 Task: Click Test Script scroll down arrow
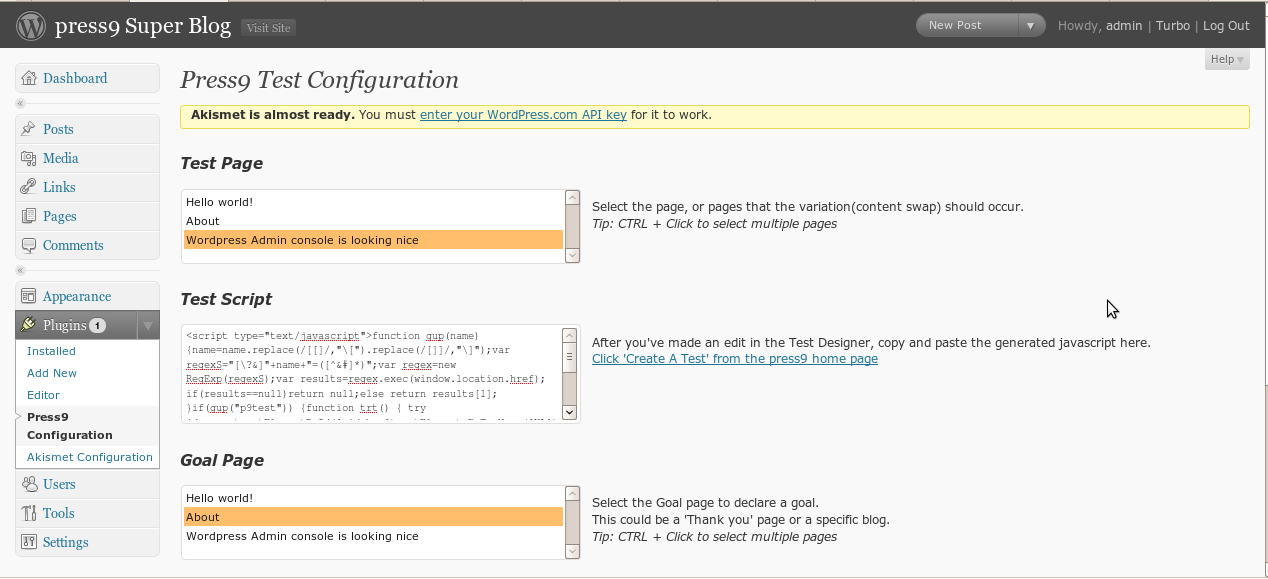[569, 412]
